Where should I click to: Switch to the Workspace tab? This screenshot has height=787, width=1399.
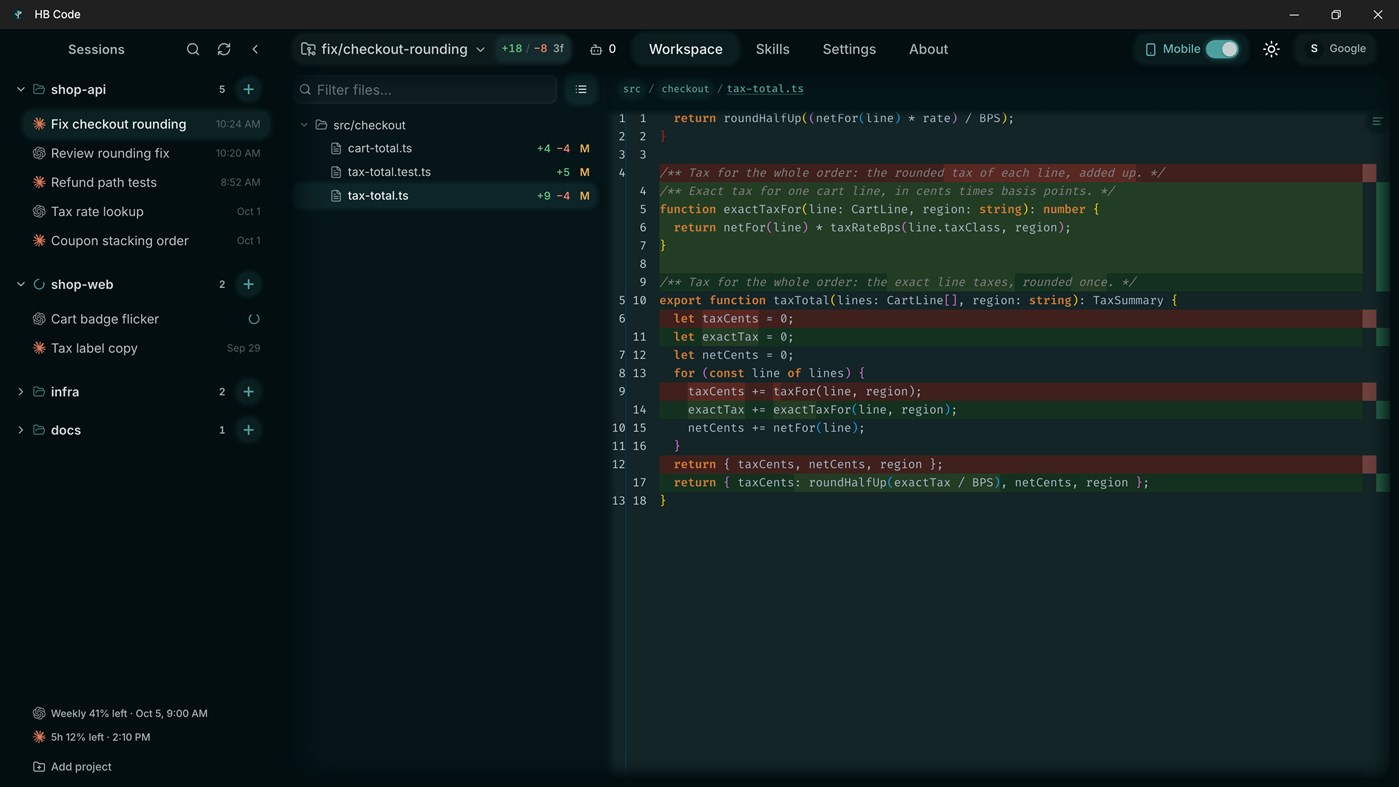pyautogui.click(x=686, y=49)
